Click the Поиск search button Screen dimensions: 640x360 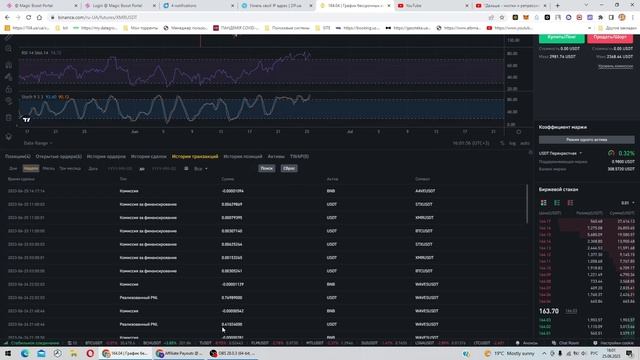(x=267, y=169)
